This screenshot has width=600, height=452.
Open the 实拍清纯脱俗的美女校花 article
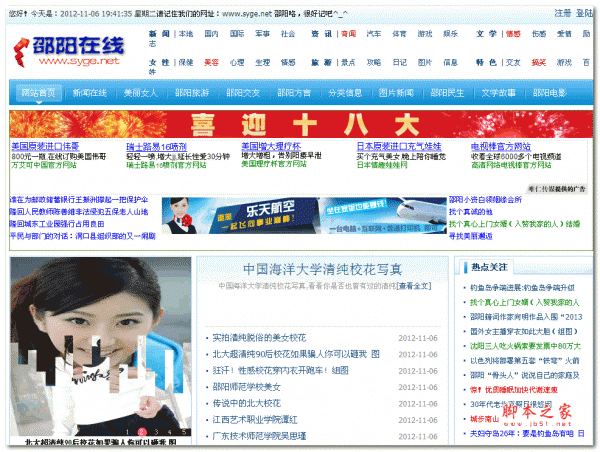coord(259,338)
